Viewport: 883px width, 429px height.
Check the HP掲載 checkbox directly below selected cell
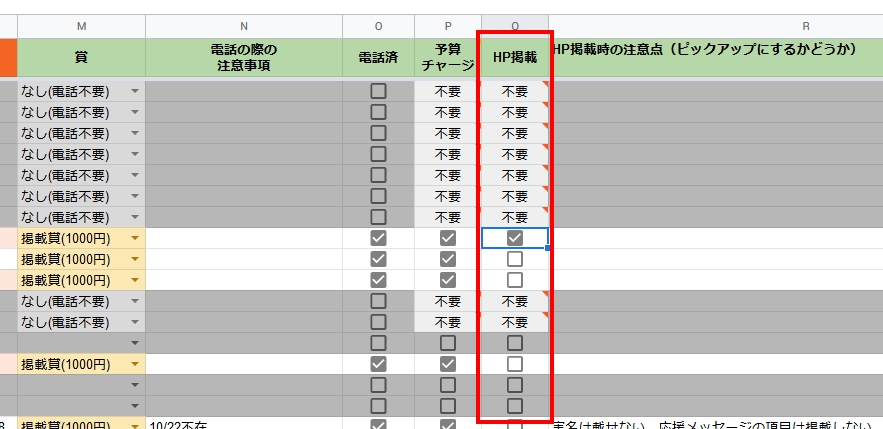click(x=514, y=259)
